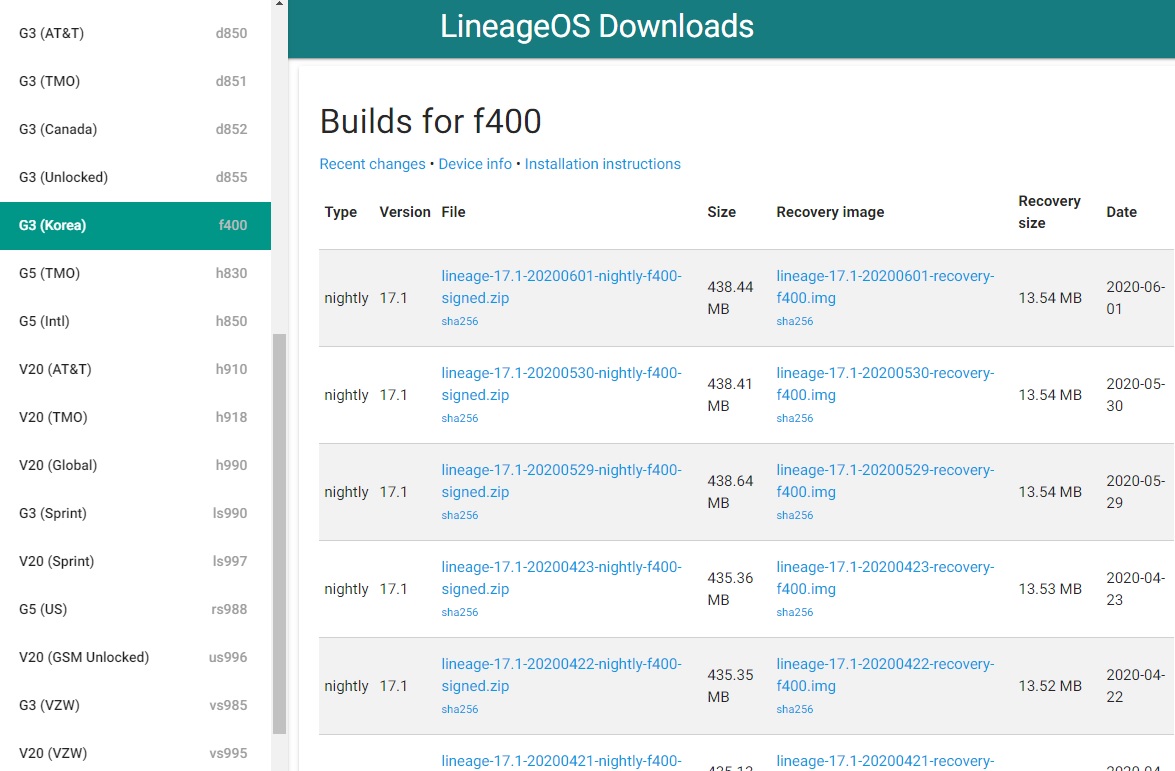The height and width of the screenshot is (771, 1175).
Task: Open the Recent changes link
Action: point(372,164)
